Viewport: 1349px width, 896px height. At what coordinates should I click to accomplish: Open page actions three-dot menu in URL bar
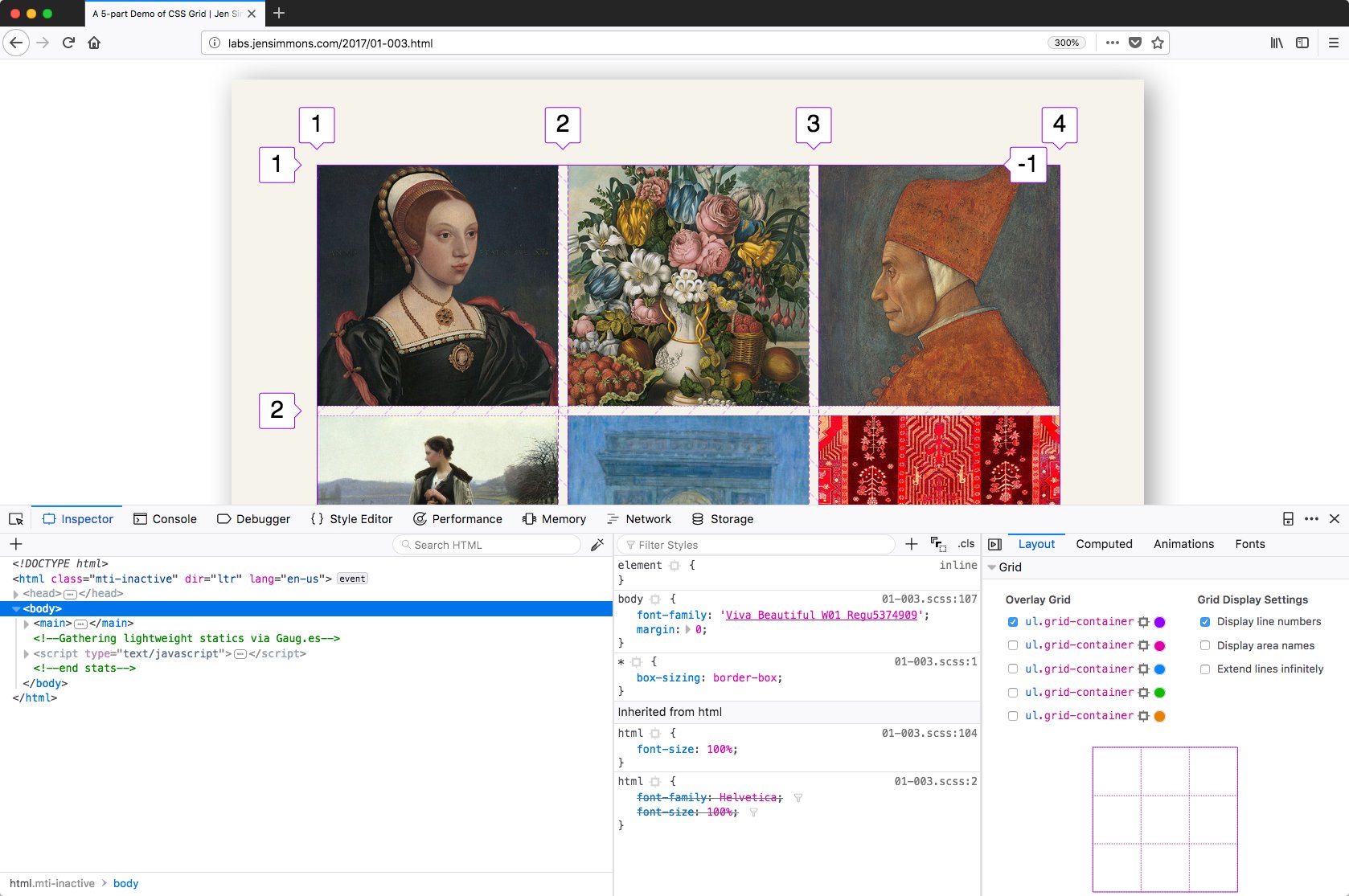point(1112,43)
